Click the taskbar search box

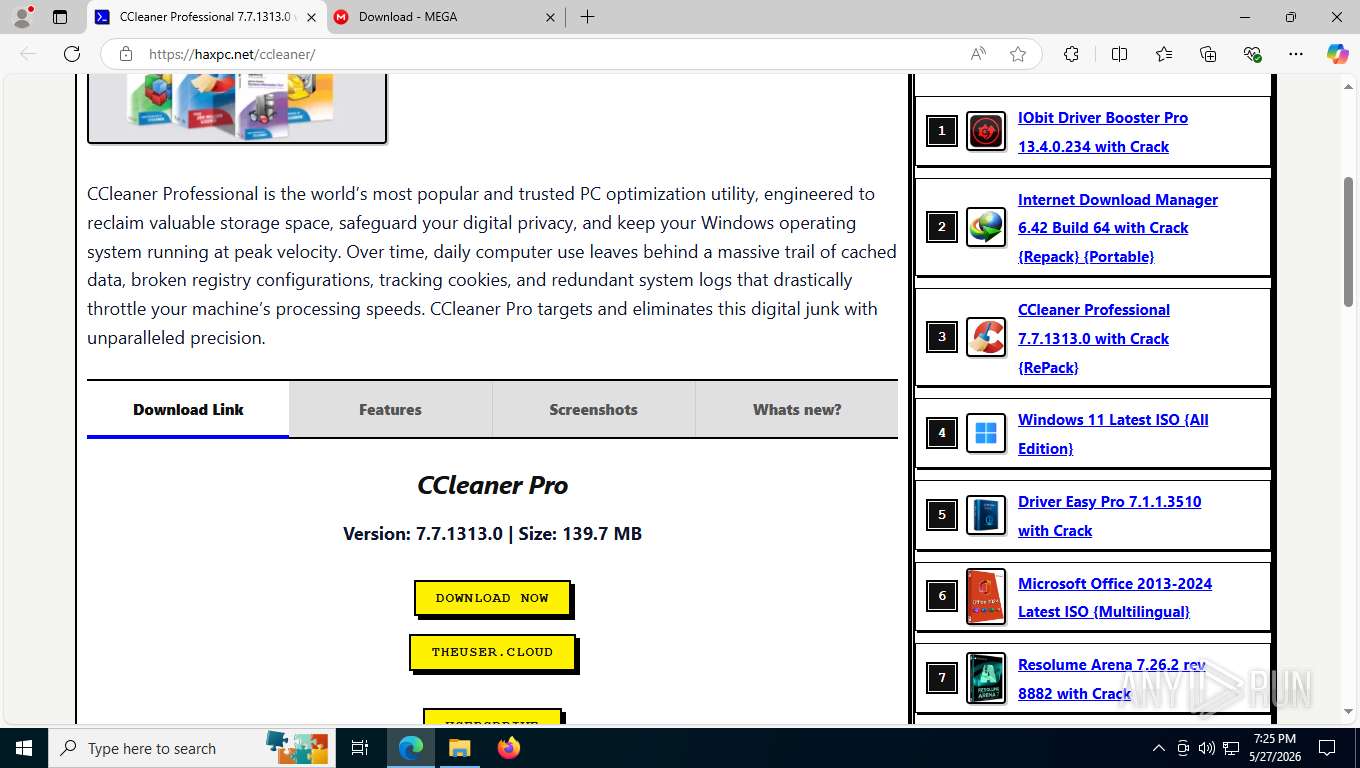click(190, 748)
